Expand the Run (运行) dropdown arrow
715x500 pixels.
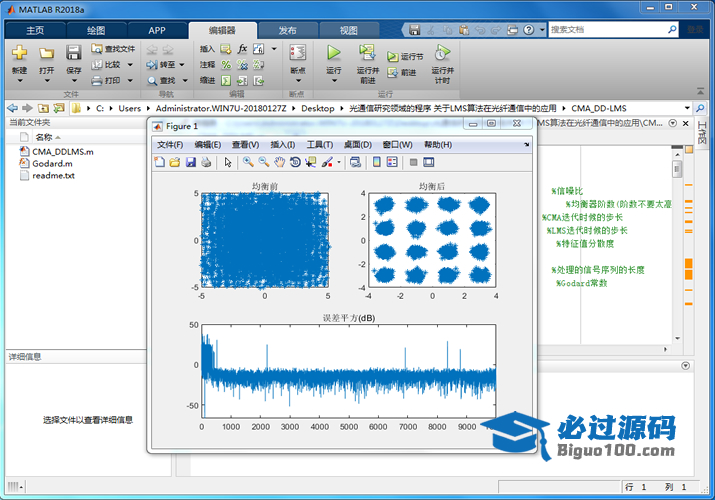[x=334, y=81]
